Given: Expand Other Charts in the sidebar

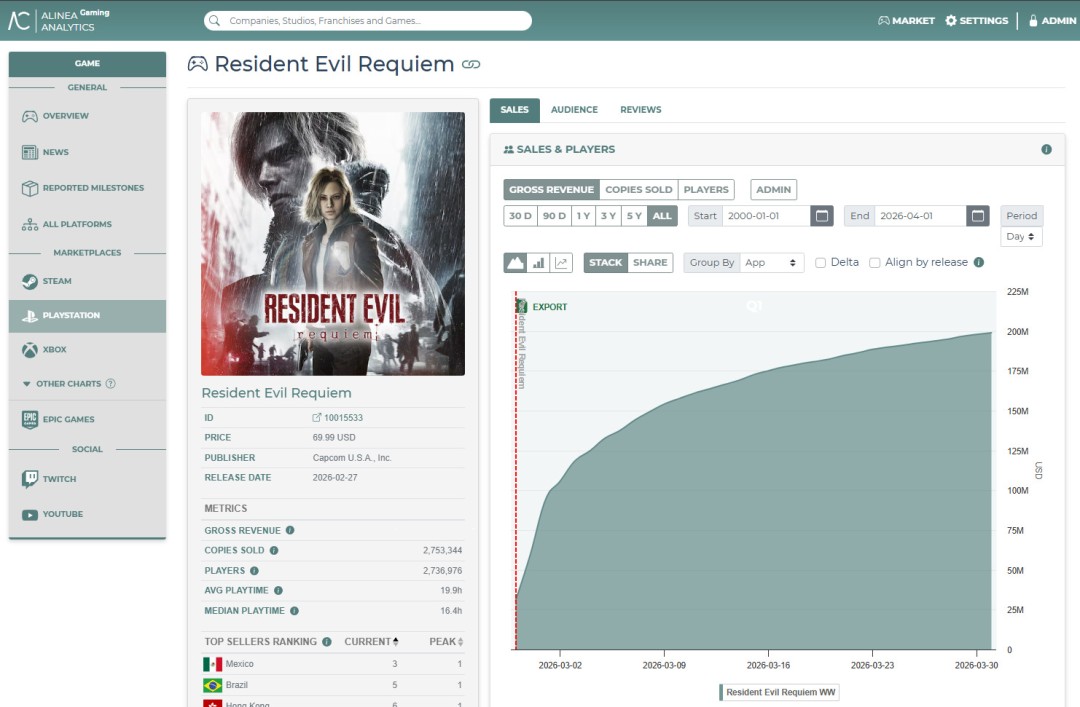Looking at the screenshot, I should pyautogui.click(x=68, y=384).
